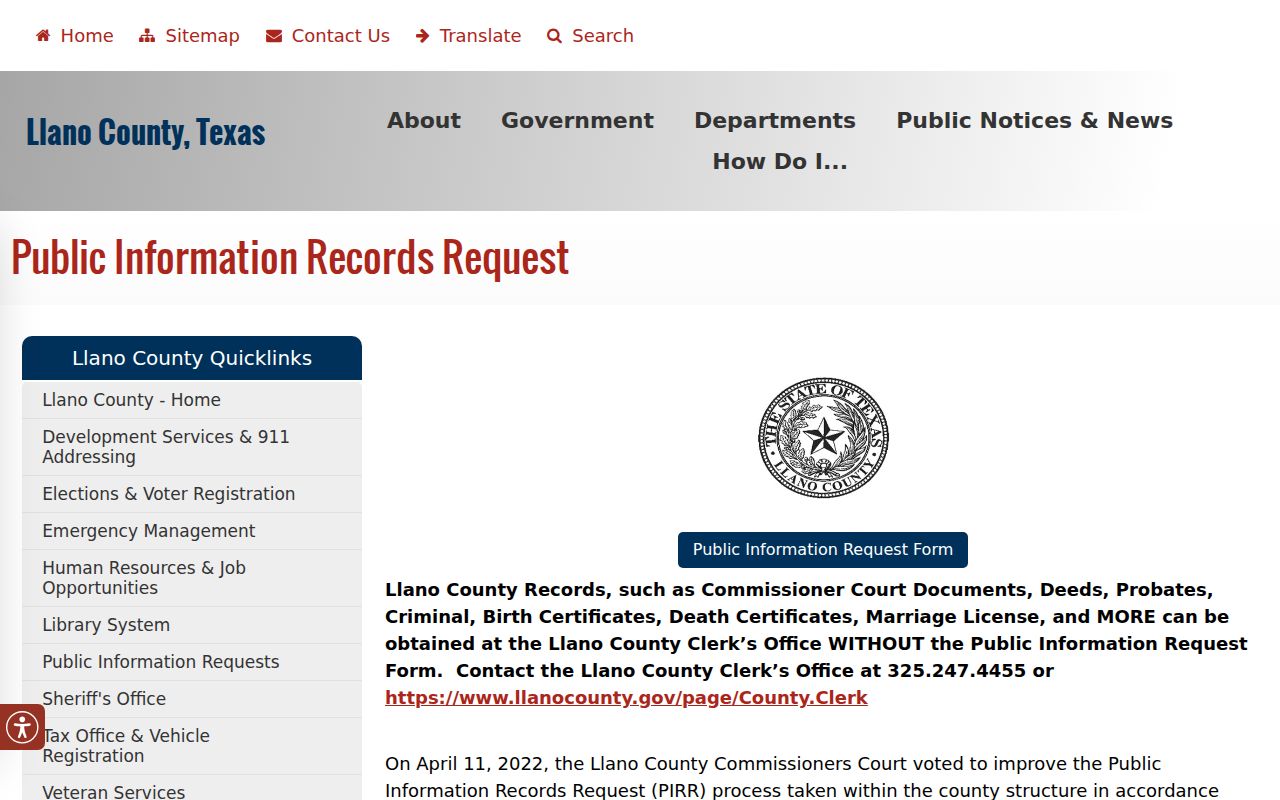Click the Home text link
Screen dimensions: 1280x800
pos(87,36)
